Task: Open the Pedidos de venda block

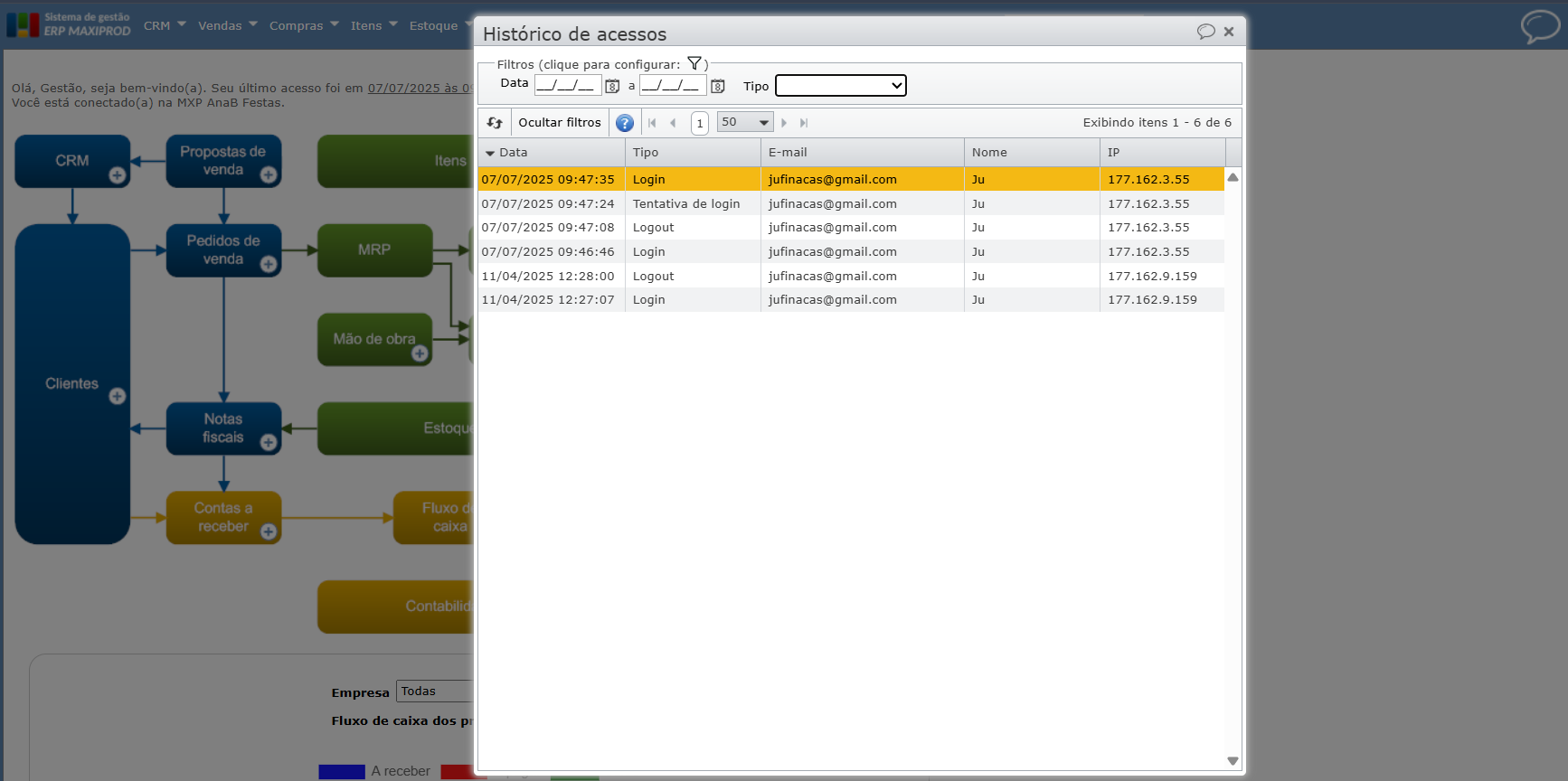Action: 222,249
